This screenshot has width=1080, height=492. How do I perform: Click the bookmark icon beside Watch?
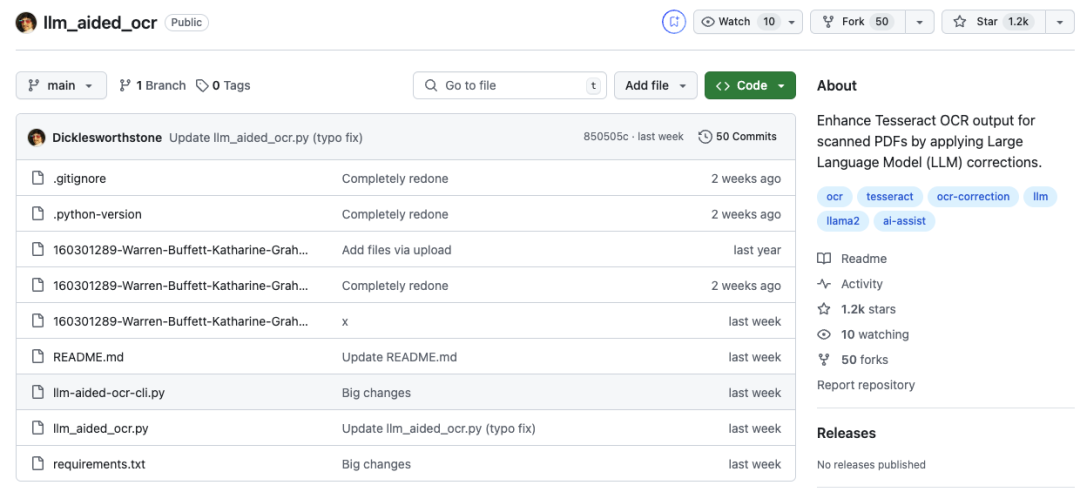pos(674,22)
